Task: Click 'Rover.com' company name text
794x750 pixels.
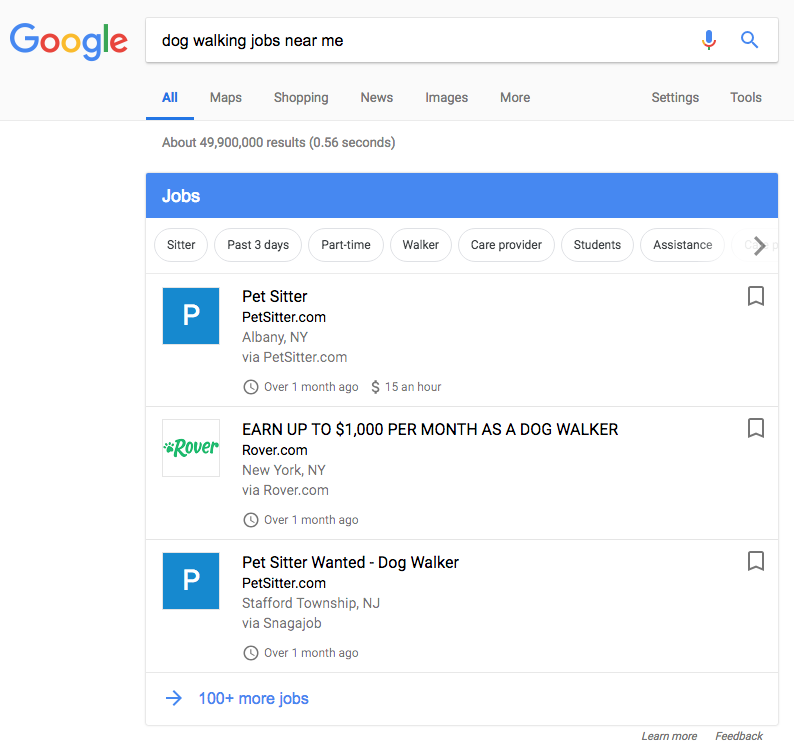Action: 274,450
